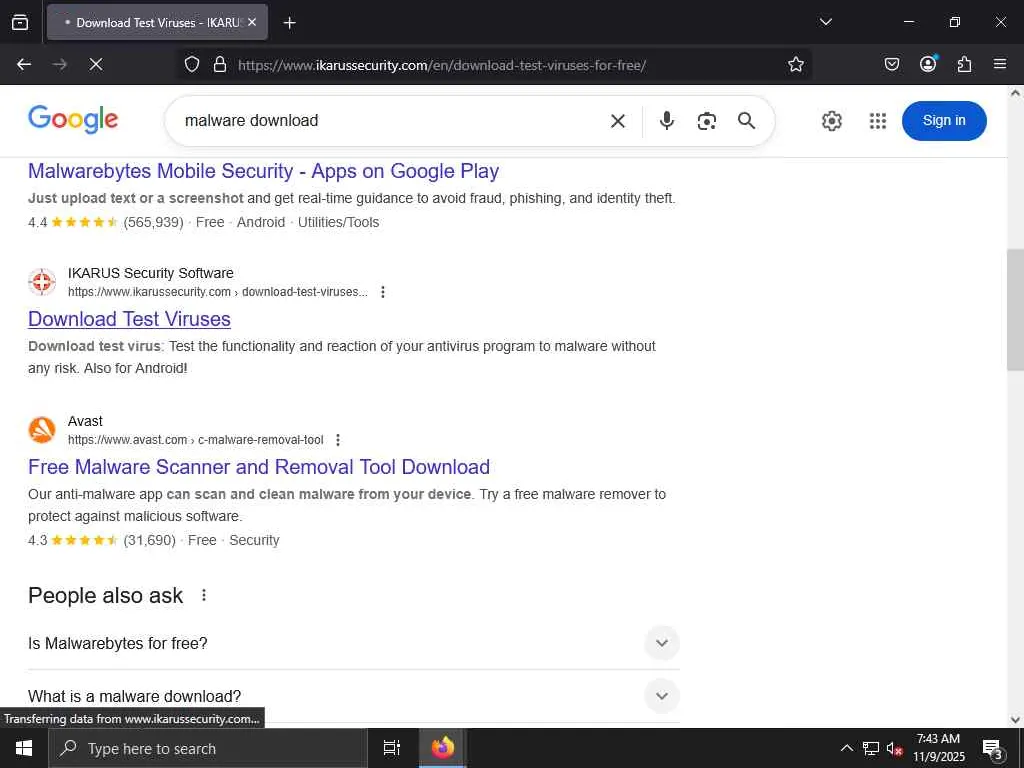Open the tracking protection shield icon
Screen dimensions: 1024x768
(191, 64)
